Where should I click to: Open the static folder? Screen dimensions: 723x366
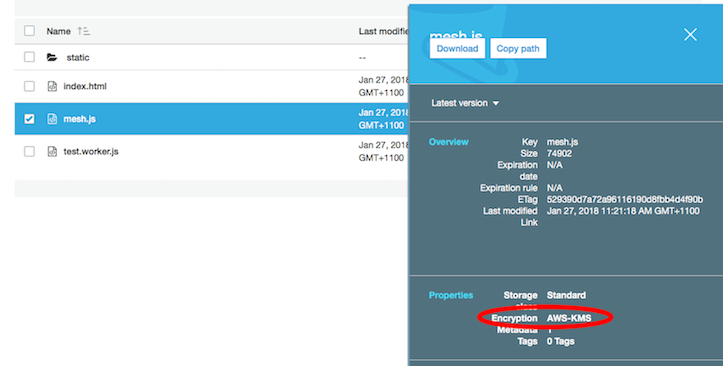click(78, 58)
